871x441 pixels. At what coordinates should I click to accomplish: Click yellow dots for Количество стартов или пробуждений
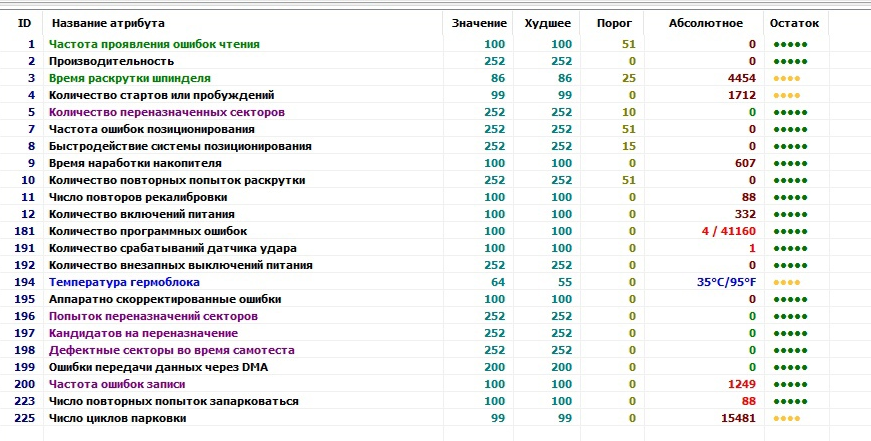tap(787, 95)
